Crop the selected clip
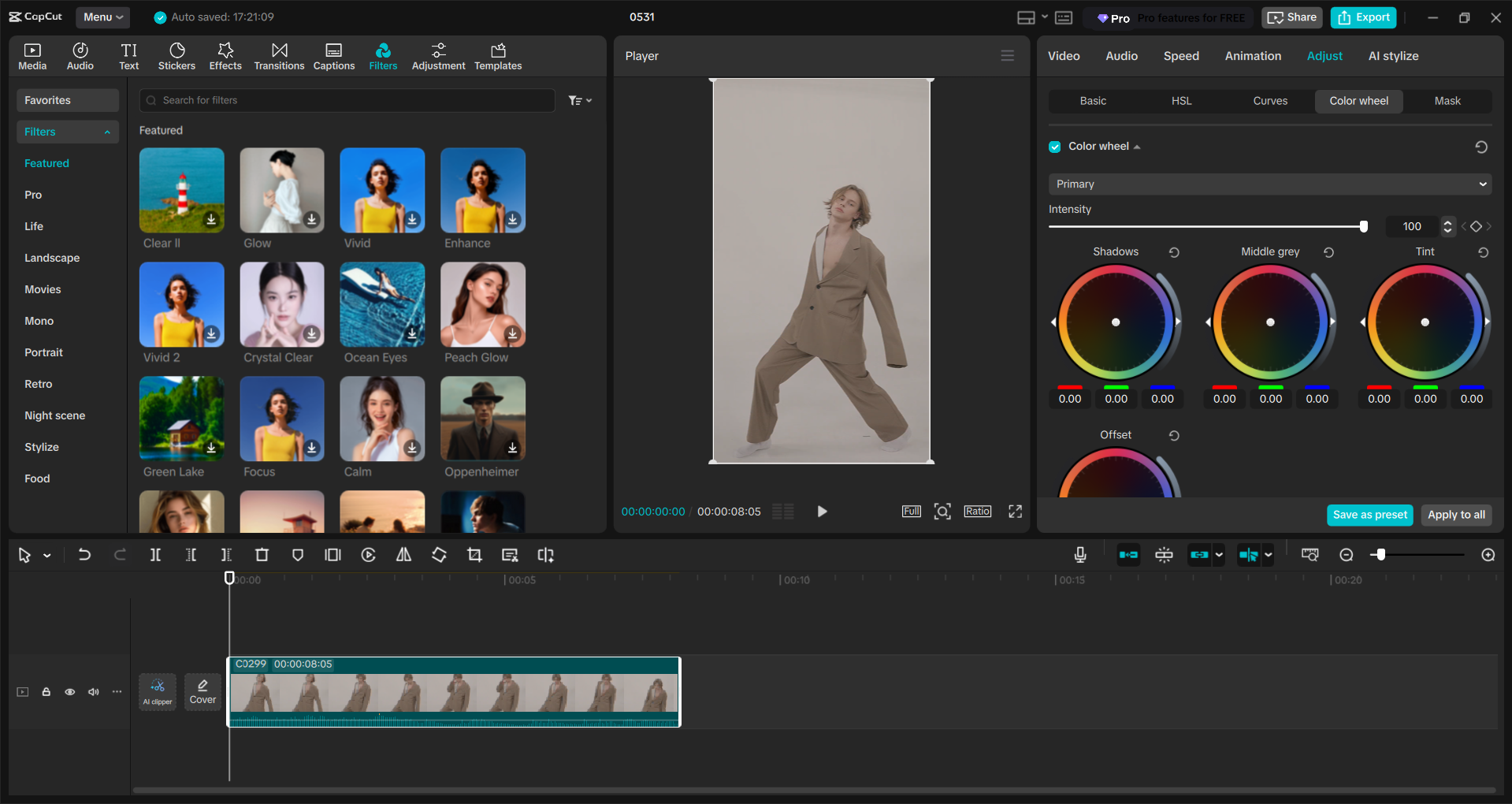1512x804 pixels. pyautogui.click(x=474, y=554)
